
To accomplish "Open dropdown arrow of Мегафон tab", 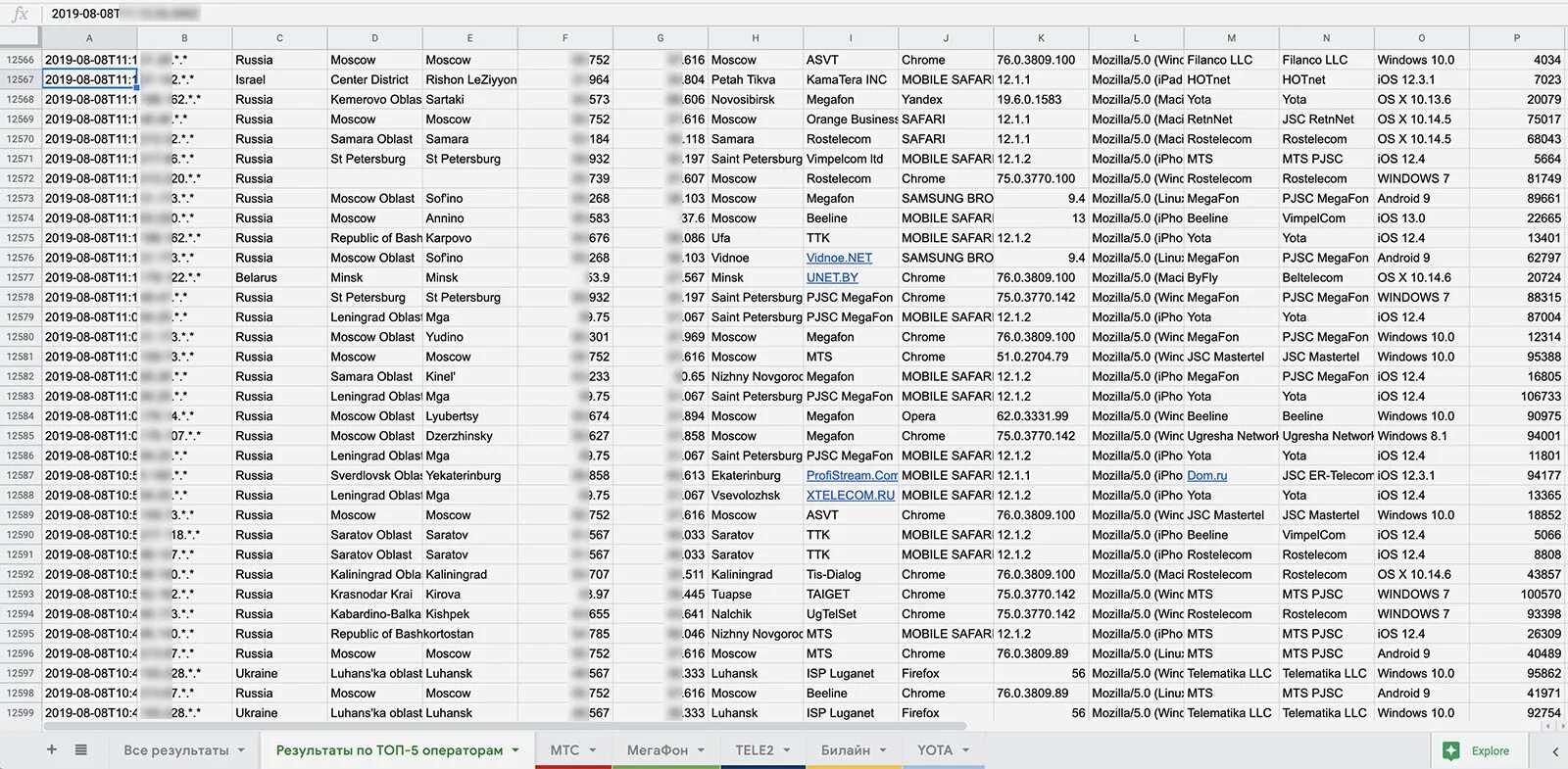I will coord(701,750).
